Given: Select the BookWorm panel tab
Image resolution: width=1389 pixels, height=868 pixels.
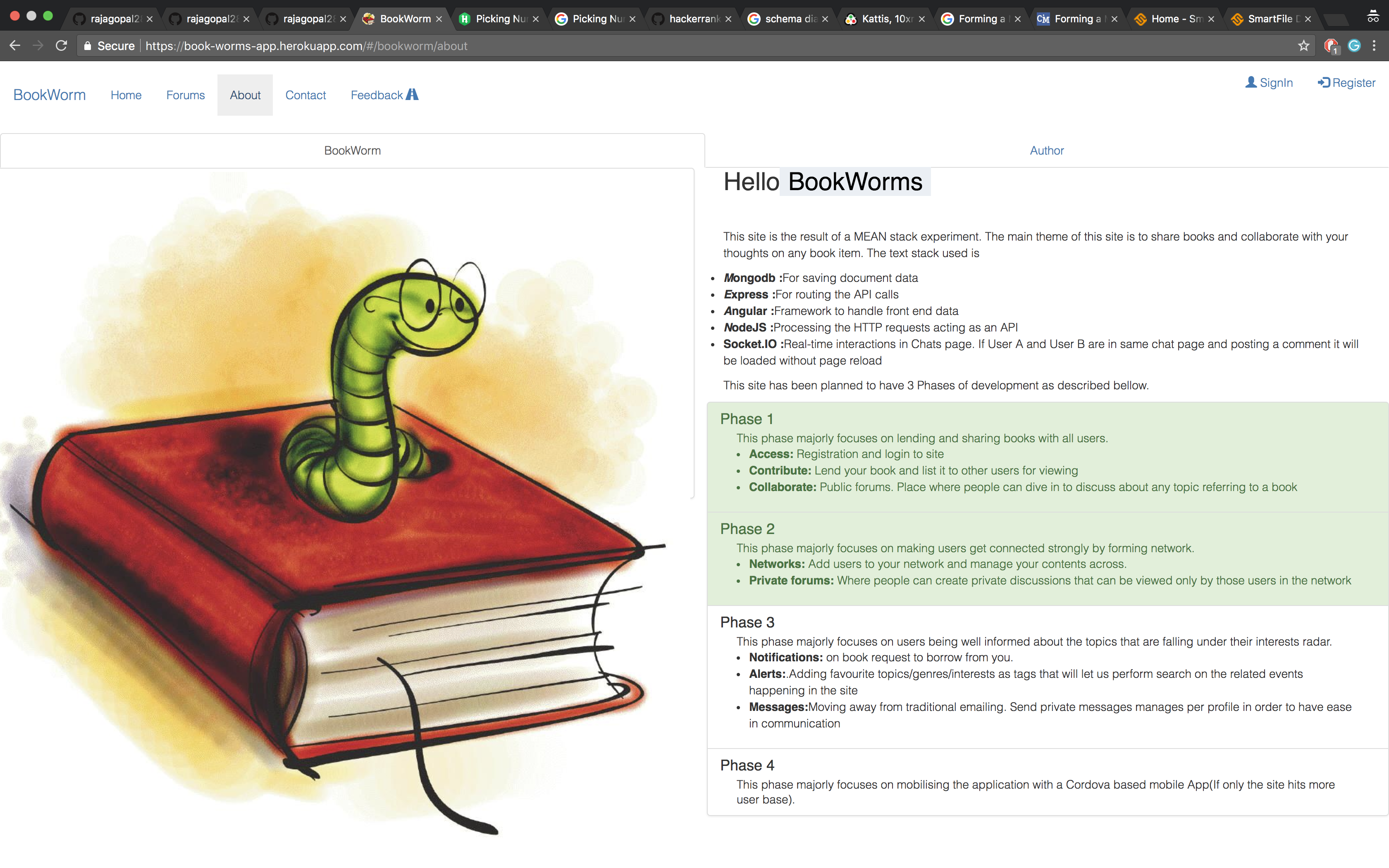Looking at the screenshot, I should tap(352, 150).
